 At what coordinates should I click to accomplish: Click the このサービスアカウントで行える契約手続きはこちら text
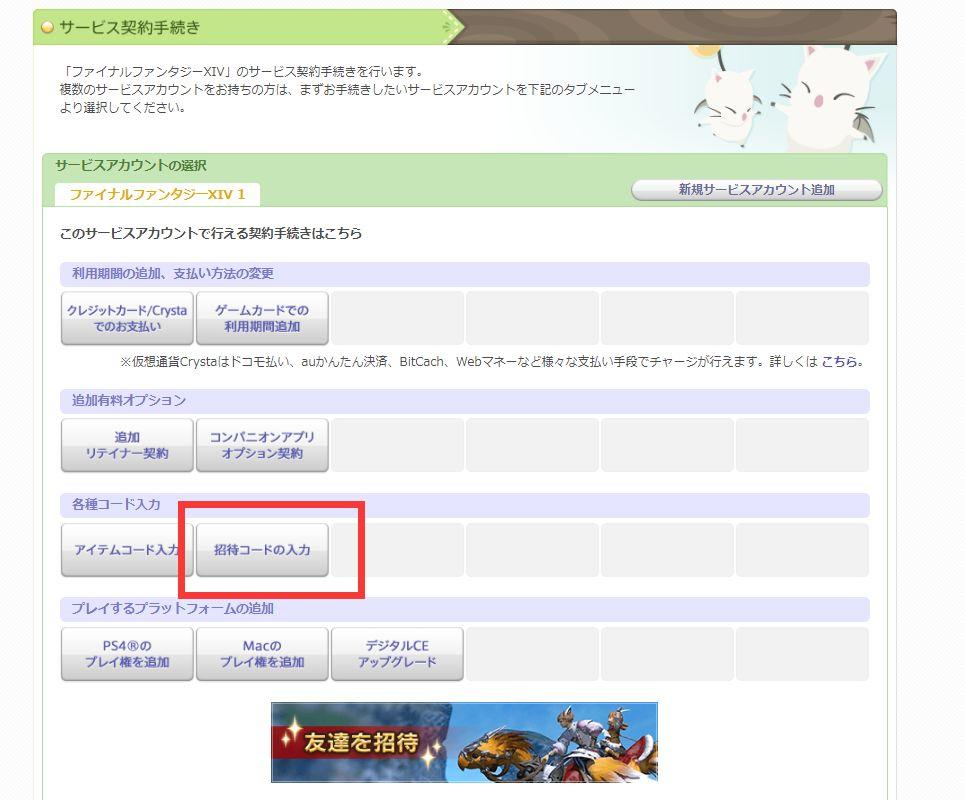coord(210,233)
